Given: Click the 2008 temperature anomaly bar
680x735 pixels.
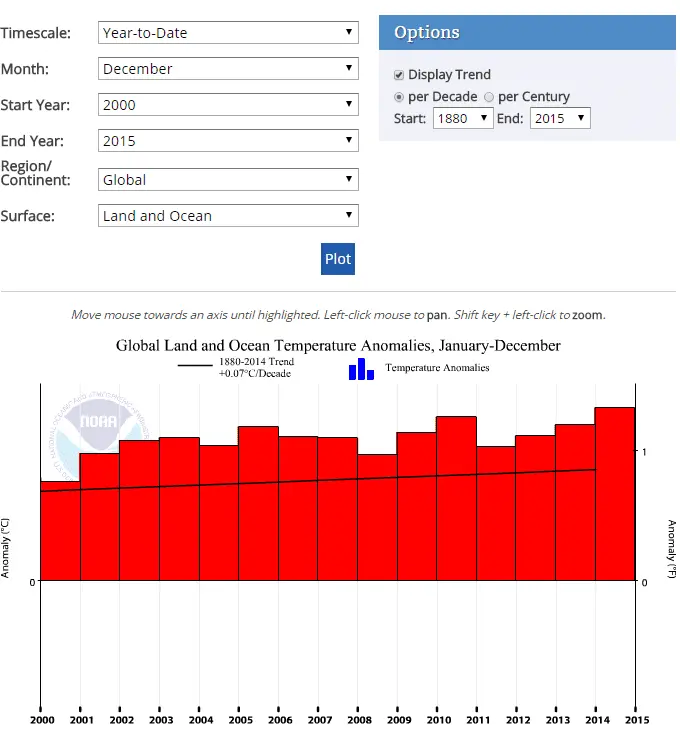Looking at the screenshot, I should 377,518.
